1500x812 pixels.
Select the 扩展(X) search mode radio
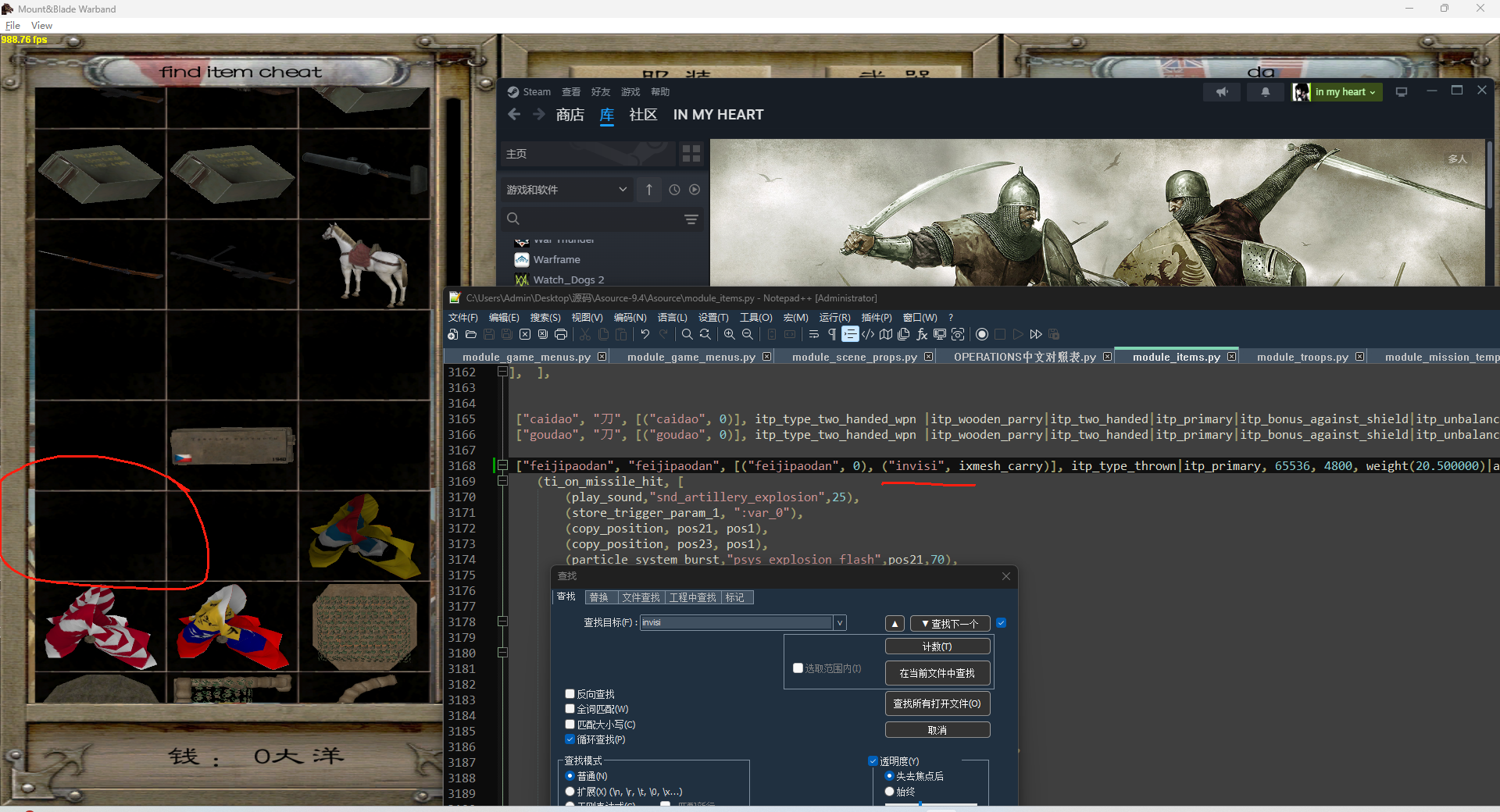570,792
